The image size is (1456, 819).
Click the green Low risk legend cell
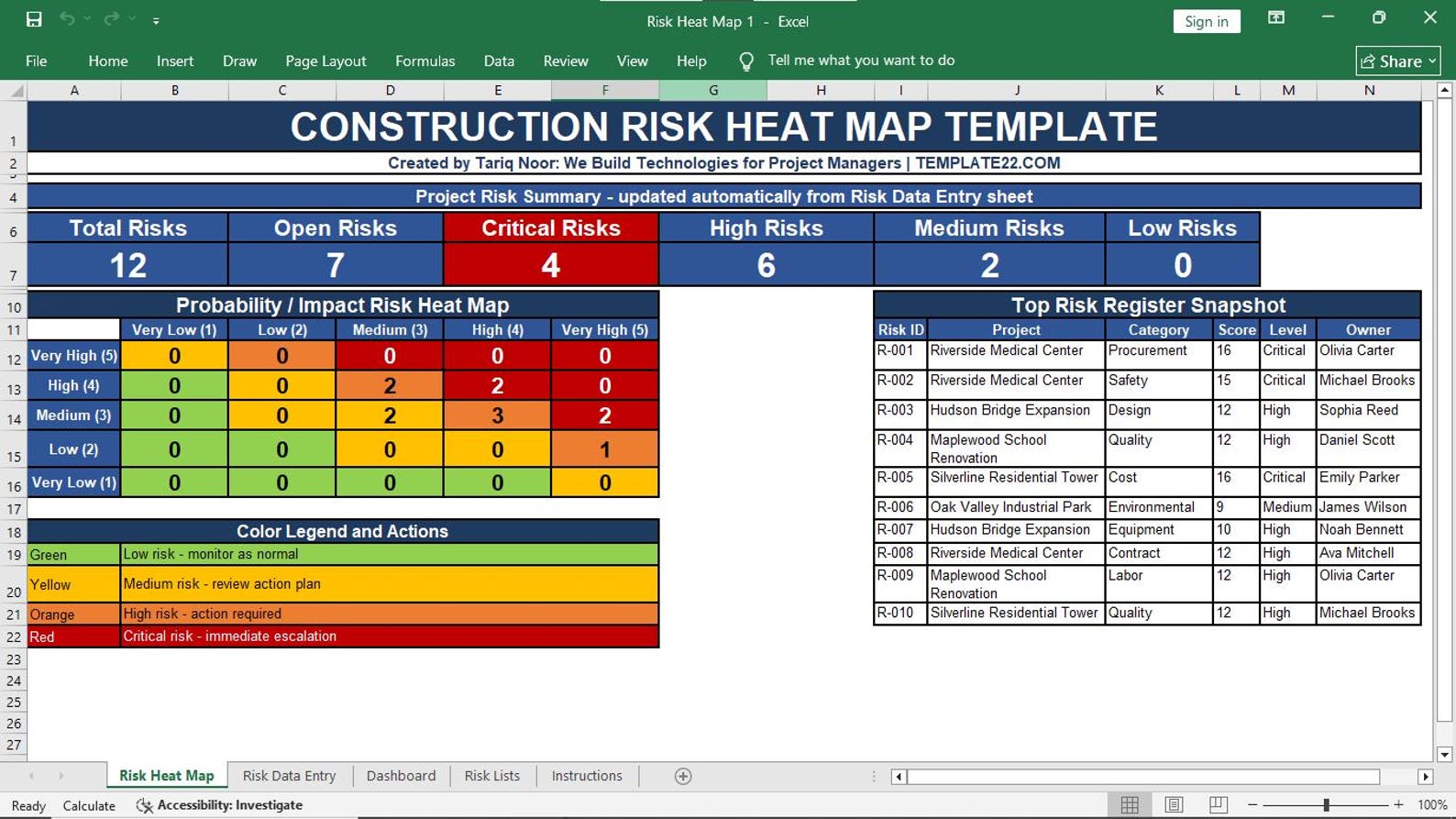389,554
